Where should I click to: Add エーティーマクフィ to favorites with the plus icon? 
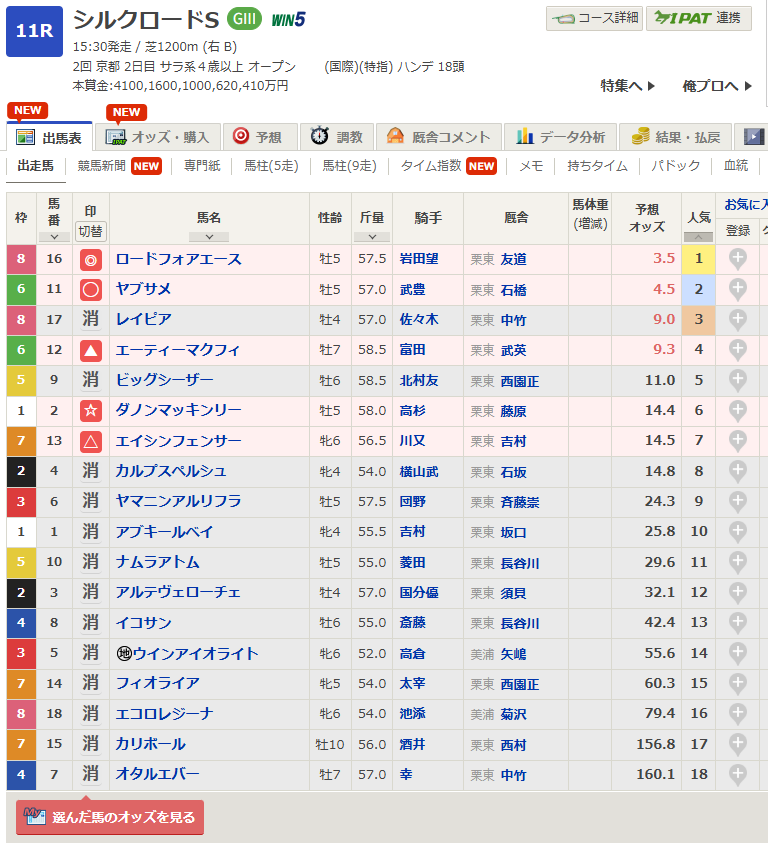(737, 349)
